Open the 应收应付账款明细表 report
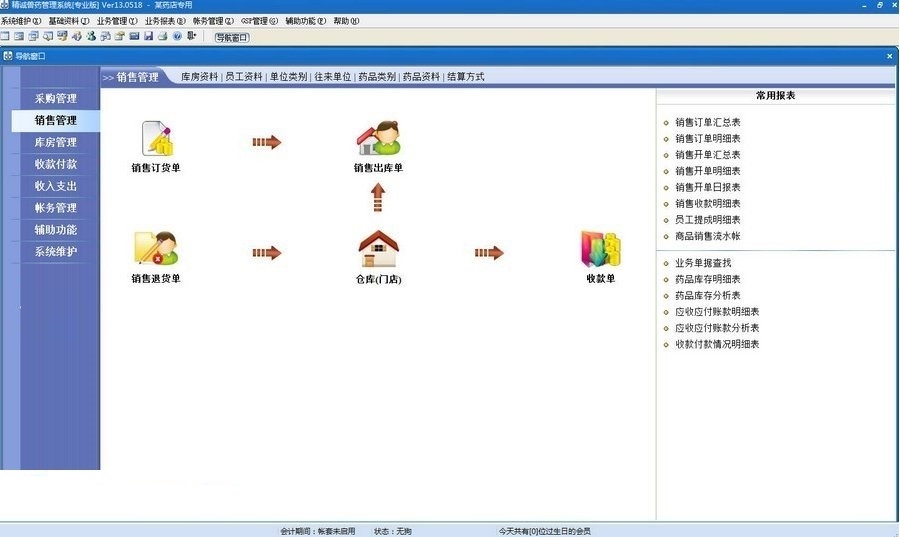 717,312
